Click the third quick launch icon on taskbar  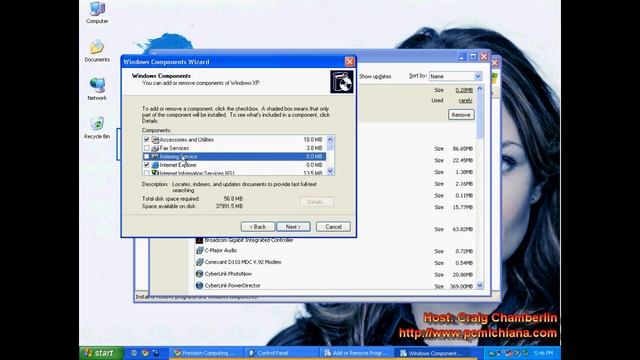[x=156, y=353]
